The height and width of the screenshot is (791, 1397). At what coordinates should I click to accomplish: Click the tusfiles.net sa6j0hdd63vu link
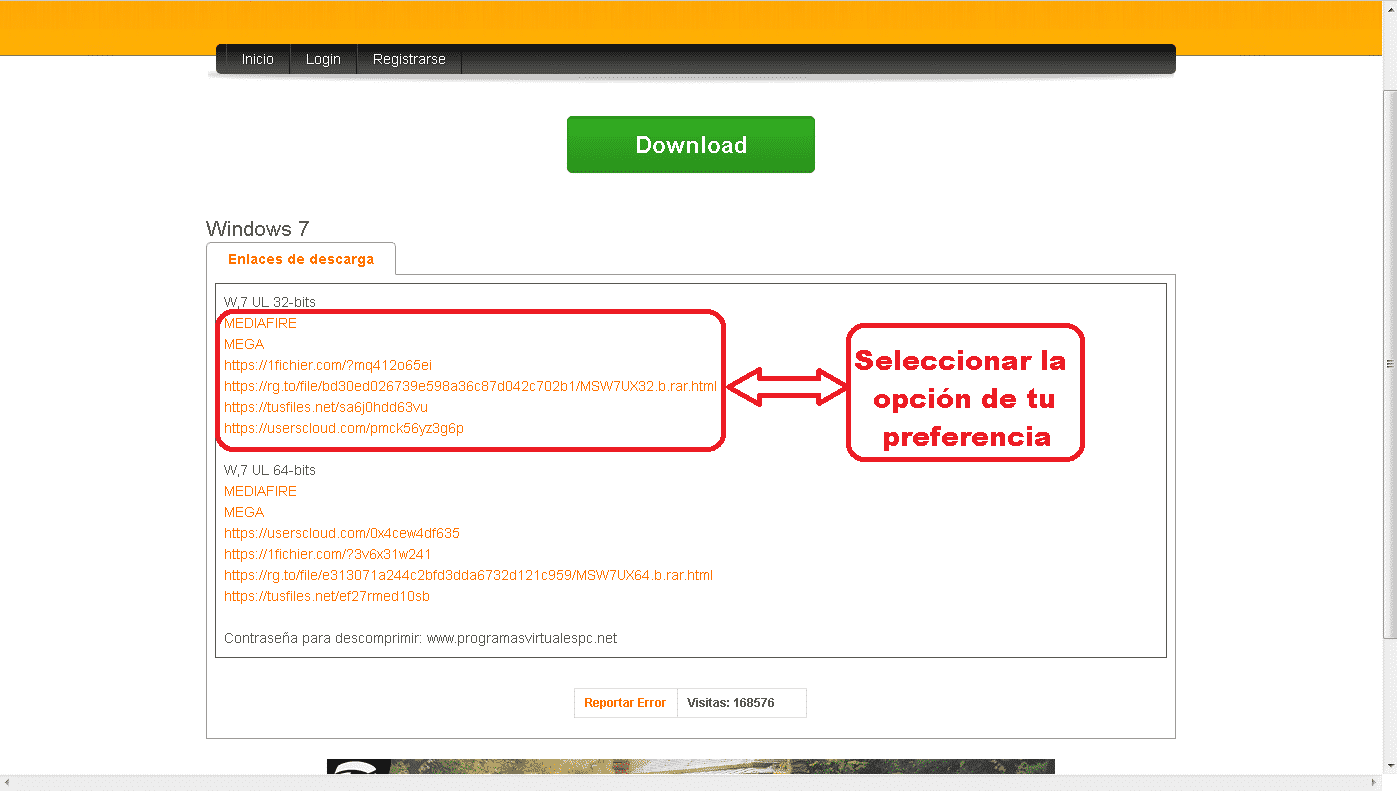point(326,407)
